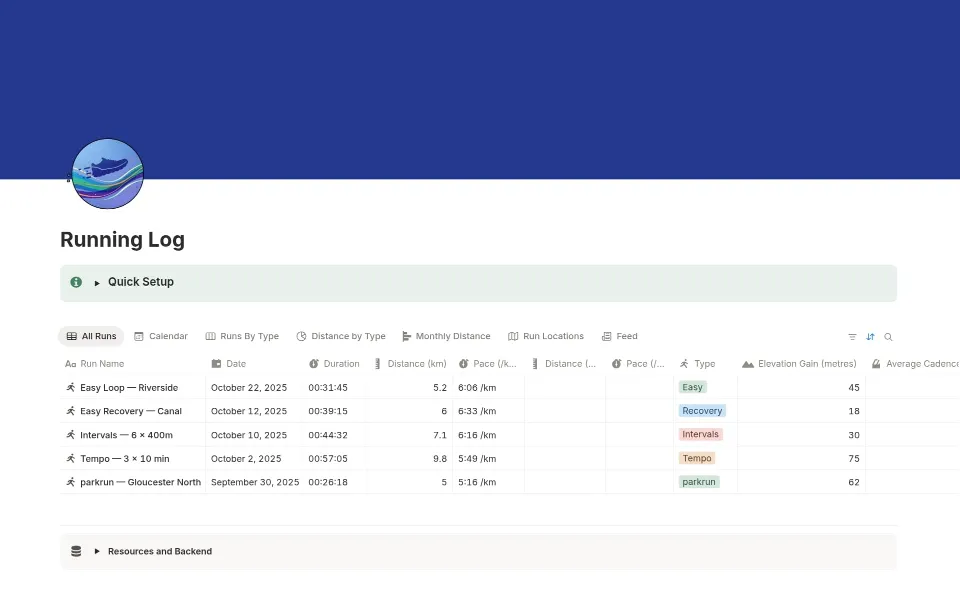
Task: Click the runner icon beside Easy Recovery — Canal
Action: pyautogui.click(x=70, y=411)
